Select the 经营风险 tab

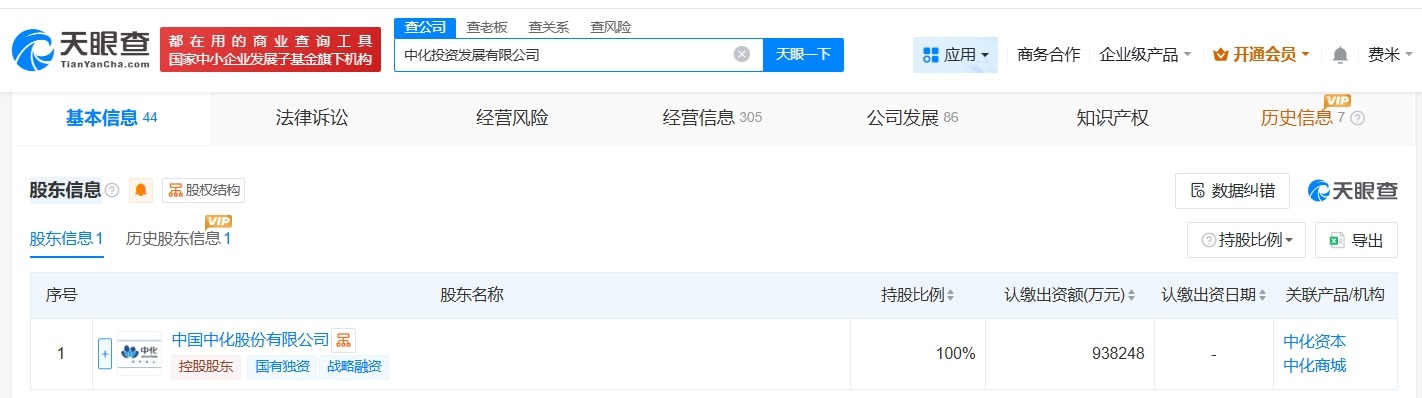coord(512,118)
